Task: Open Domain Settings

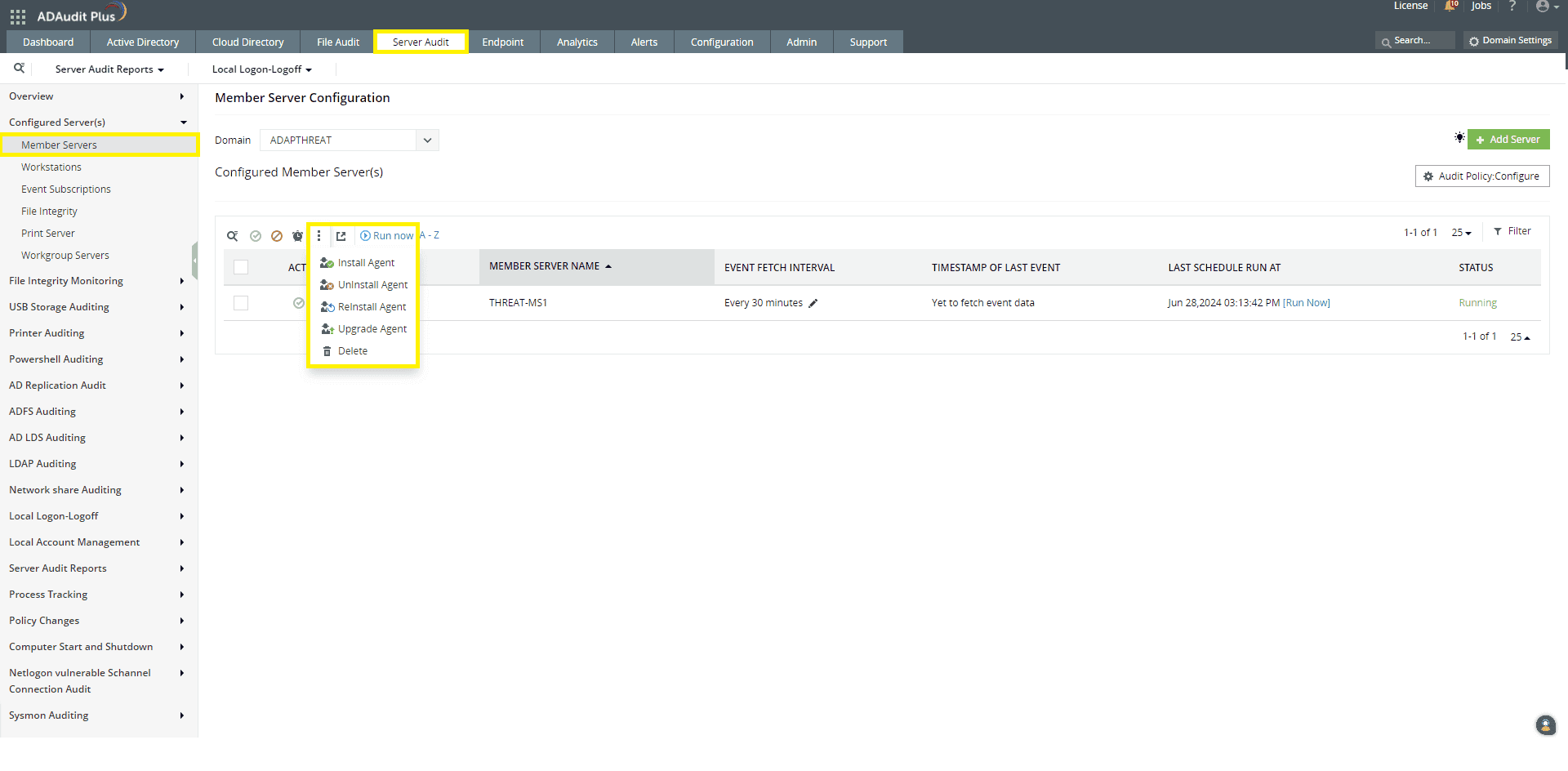Action: click(1511, 41)
